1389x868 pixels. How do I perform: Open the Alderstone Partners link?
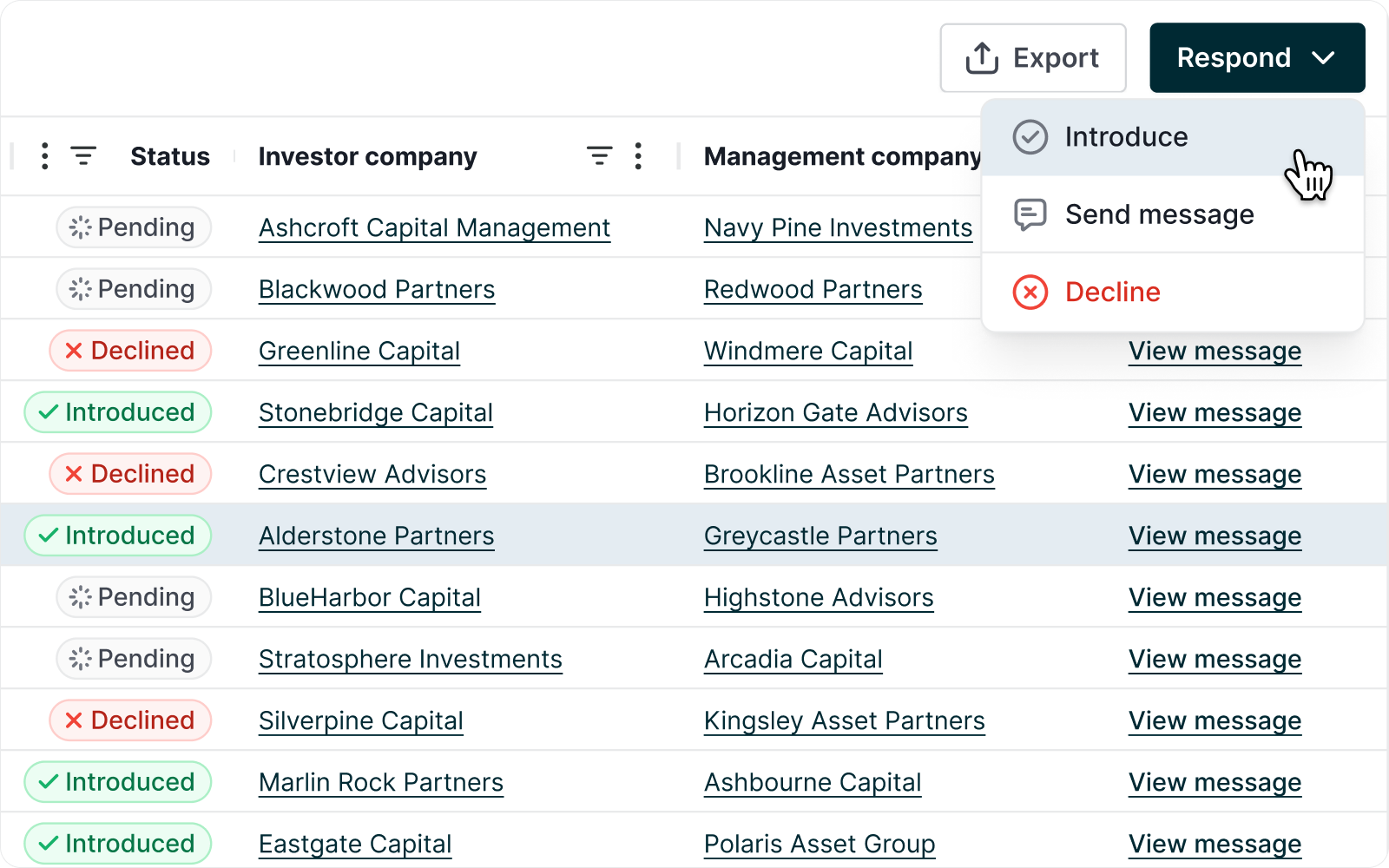tap(376, 536)
